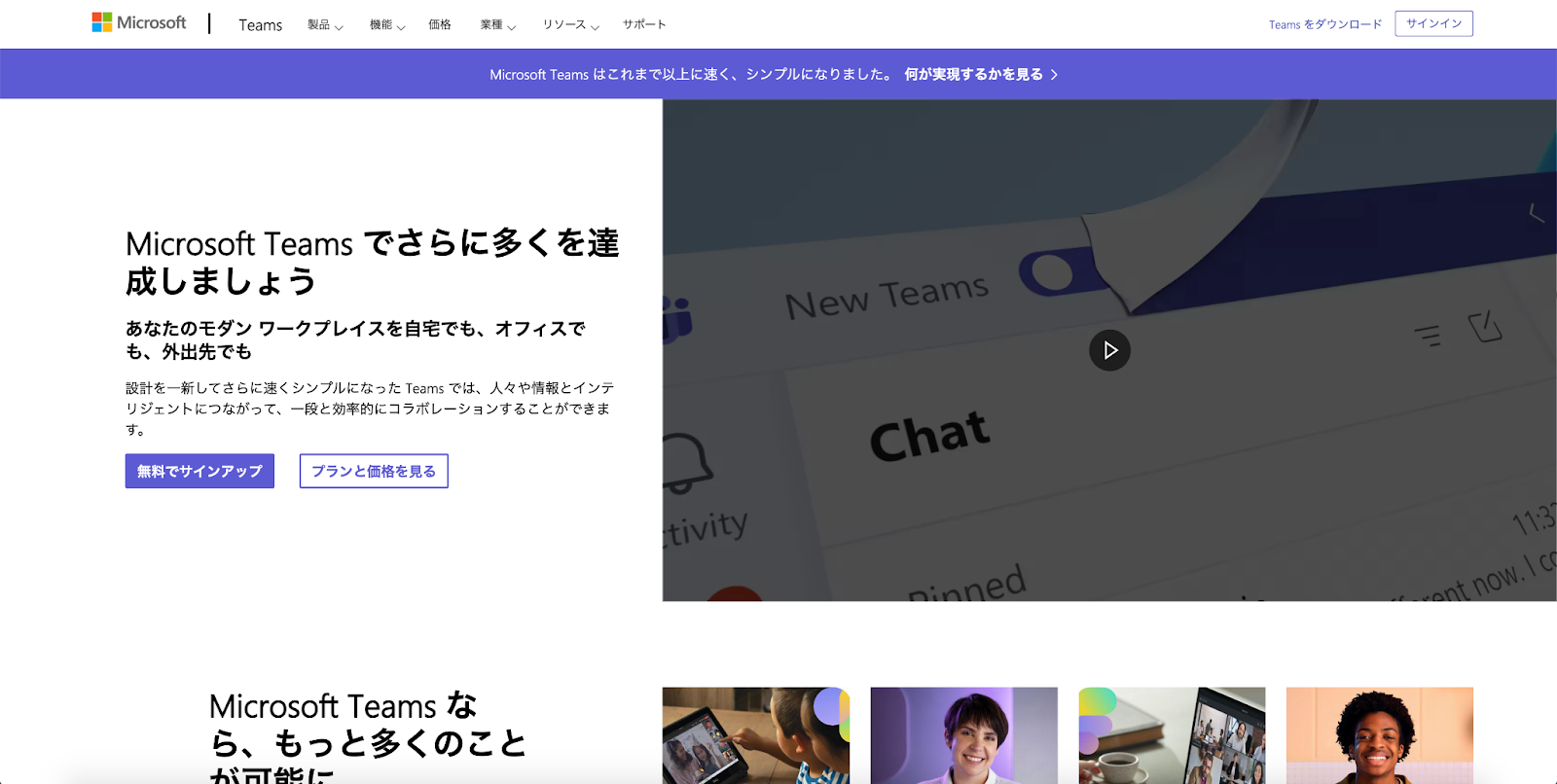Image resolution: width=1557 pixels, height=784 pixels.
Task: Open the 何が実現するかを見る banner link
Action: (x=973, y=75)
